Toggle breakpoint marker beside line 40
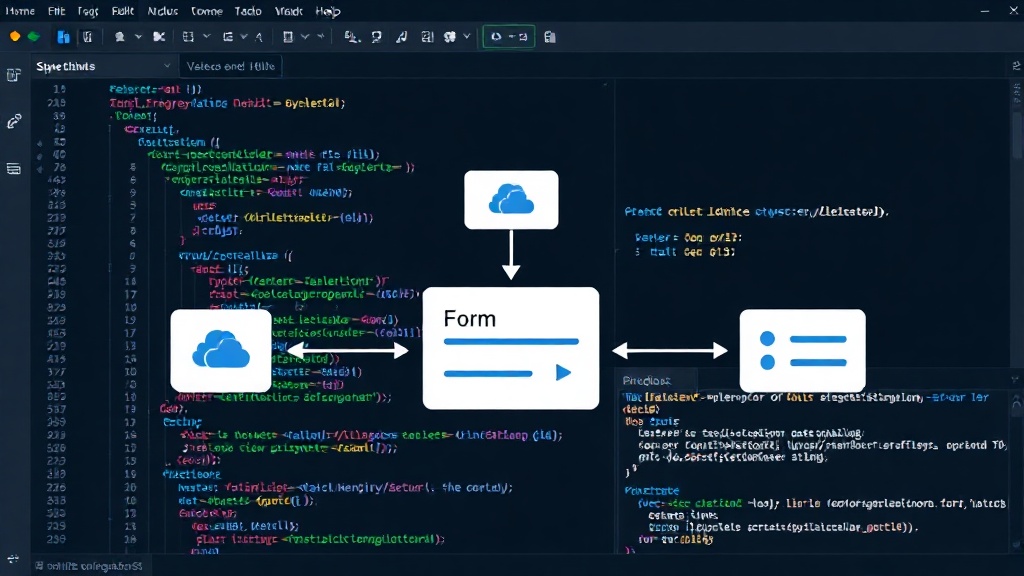Viewport: 1024px width, 576px height. pyautogui.click(x=40, y=155)
